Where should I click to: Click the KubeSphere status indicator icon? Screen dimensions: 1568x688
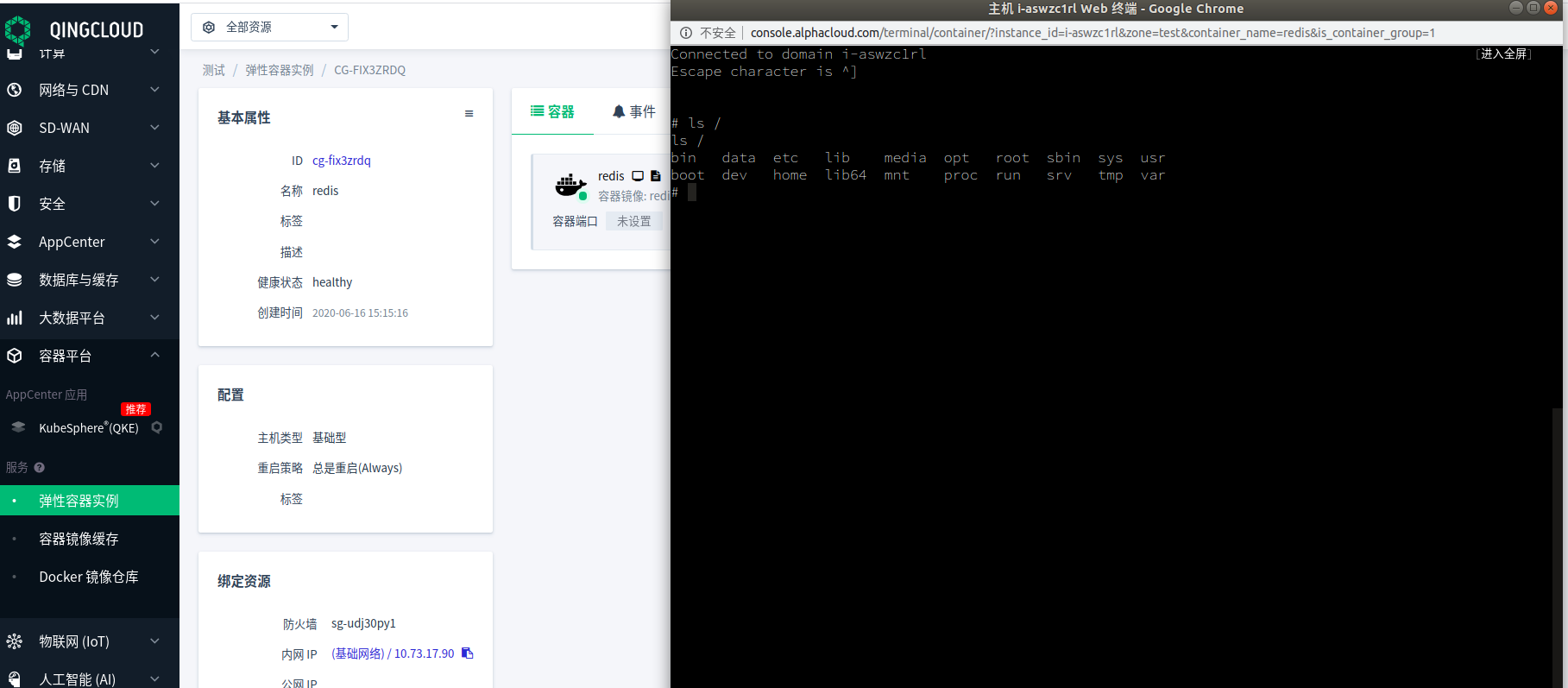157,427
